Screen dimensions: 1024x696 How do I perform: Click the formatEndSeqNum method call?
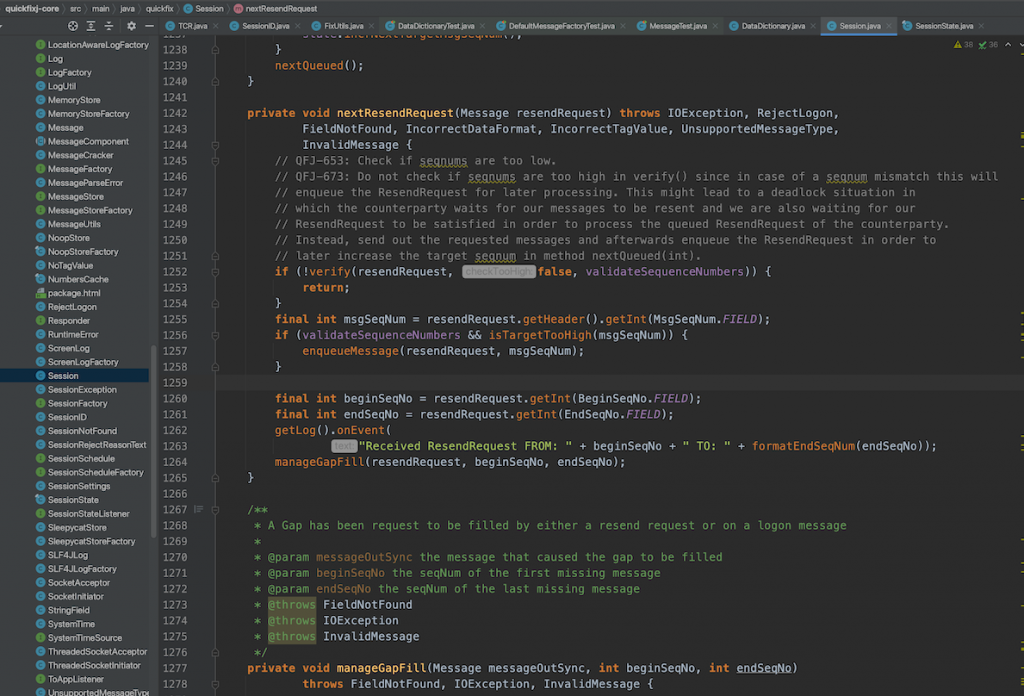click(803, 447)
